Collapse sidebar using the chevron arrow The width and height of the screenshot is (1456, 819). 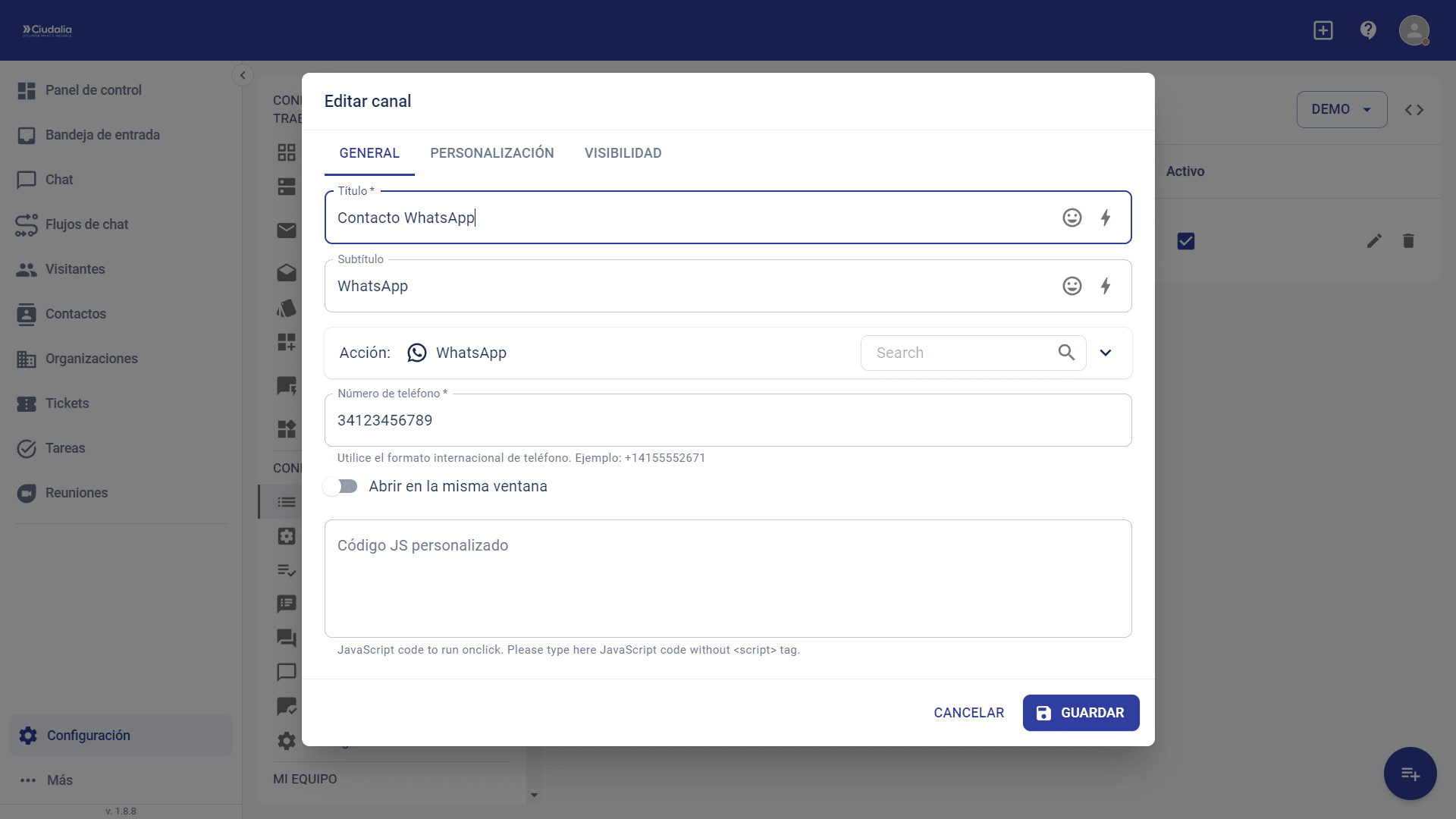243,75
